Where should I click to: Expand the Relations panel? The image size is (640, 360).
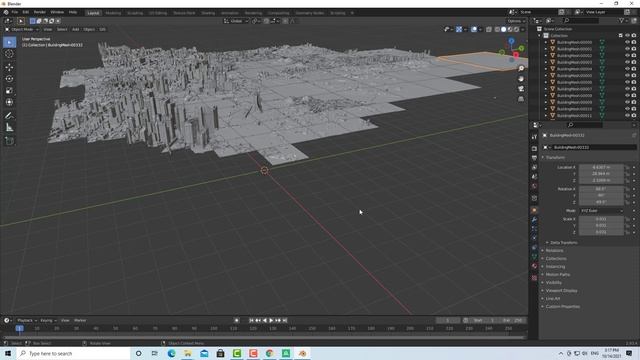click(x=554, y=251)
